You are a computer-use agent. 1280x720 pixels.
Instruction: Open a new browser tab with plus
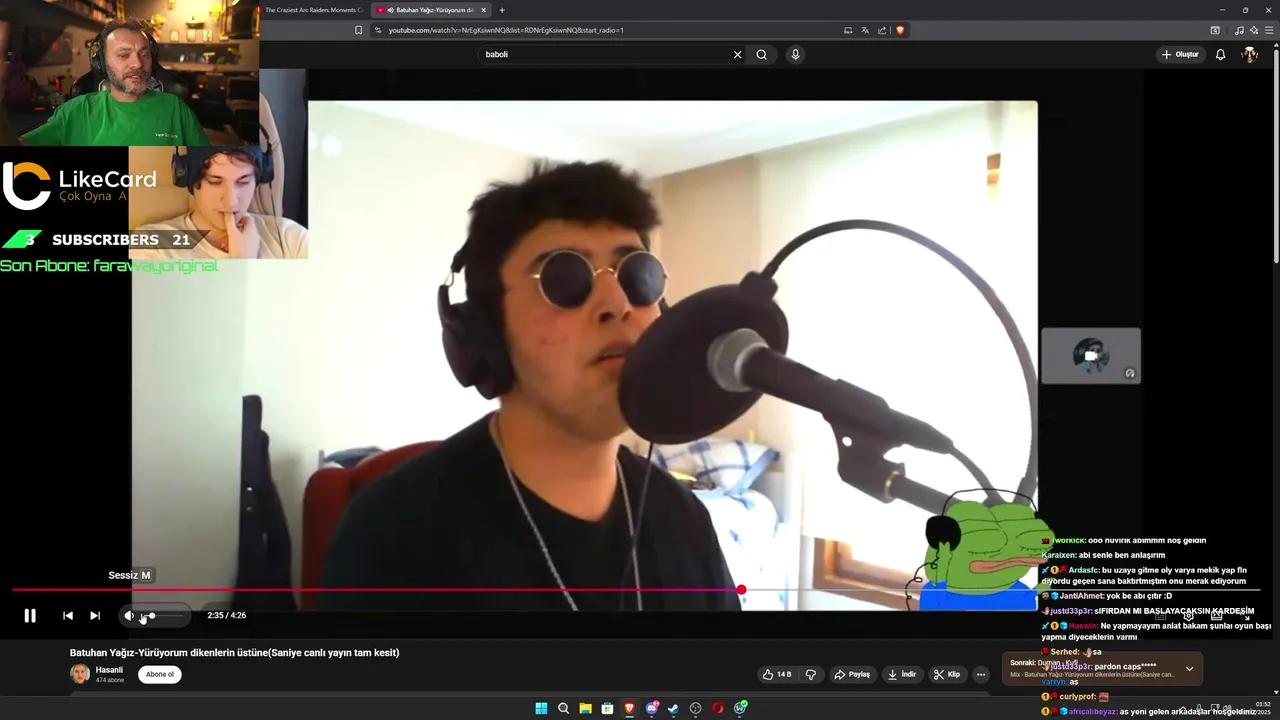point(502,10)
